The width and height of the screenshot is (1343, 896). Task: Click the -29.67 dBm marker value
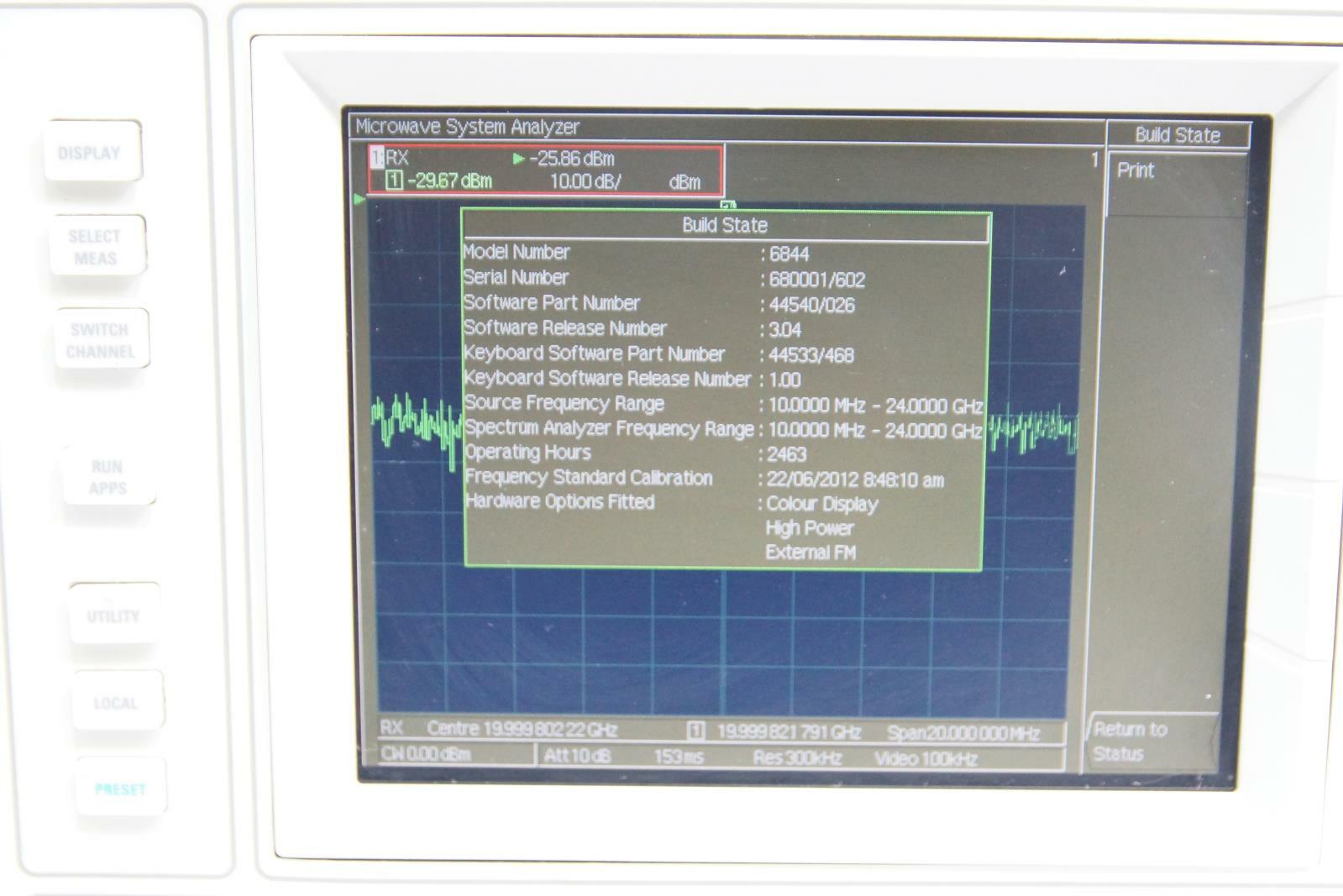[449, 181]
